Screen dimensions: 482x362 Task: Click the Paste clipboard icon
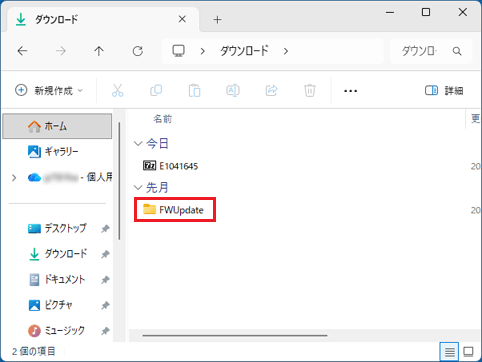tap(194, 90)
